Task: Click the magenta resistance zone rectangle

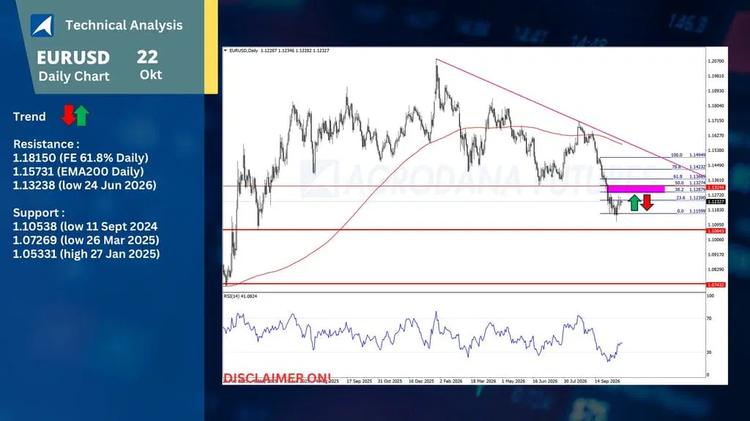Action: click(x=636, y=188)
